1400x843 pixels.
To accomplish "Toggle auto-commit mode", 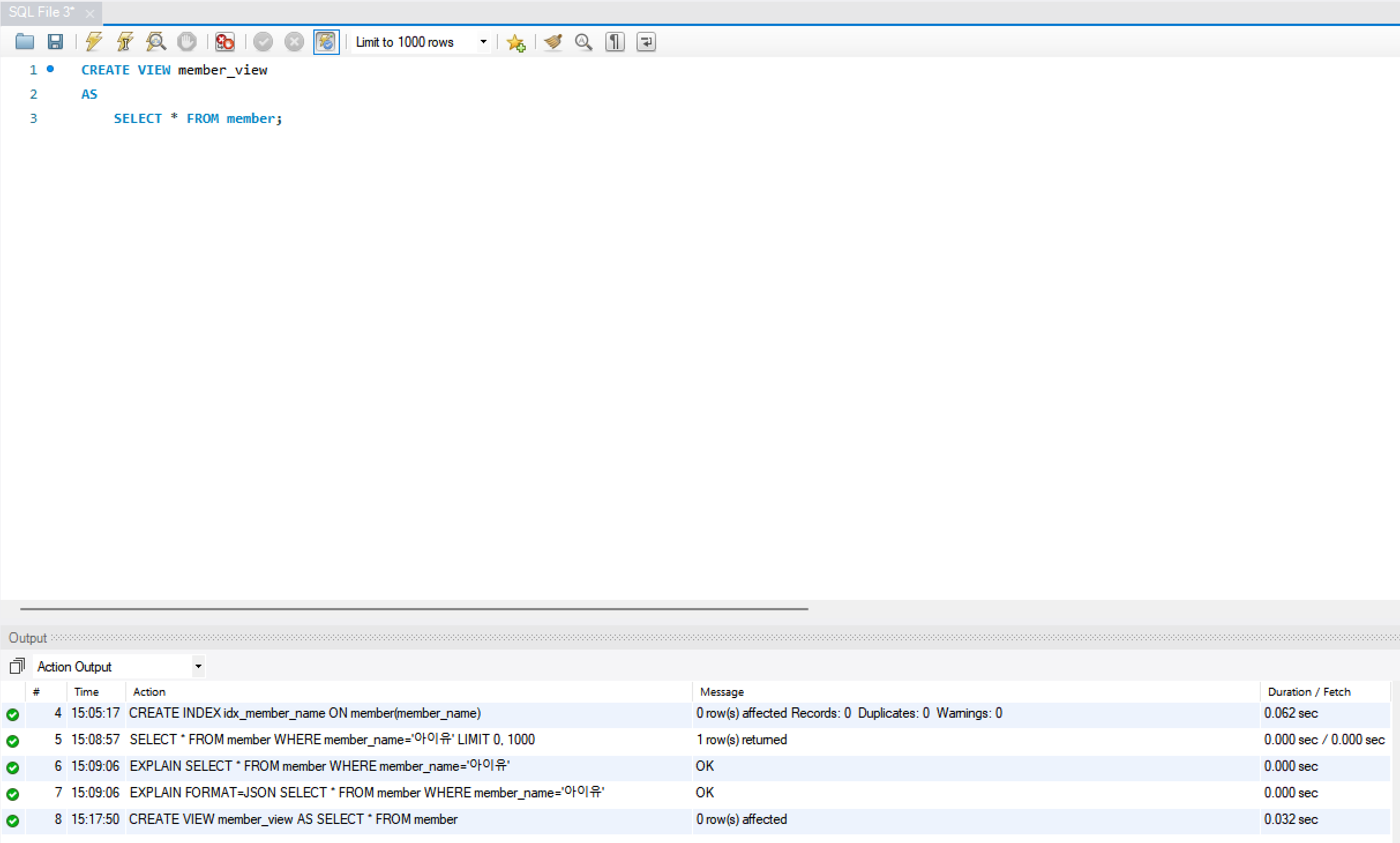I will click(326, 42).
